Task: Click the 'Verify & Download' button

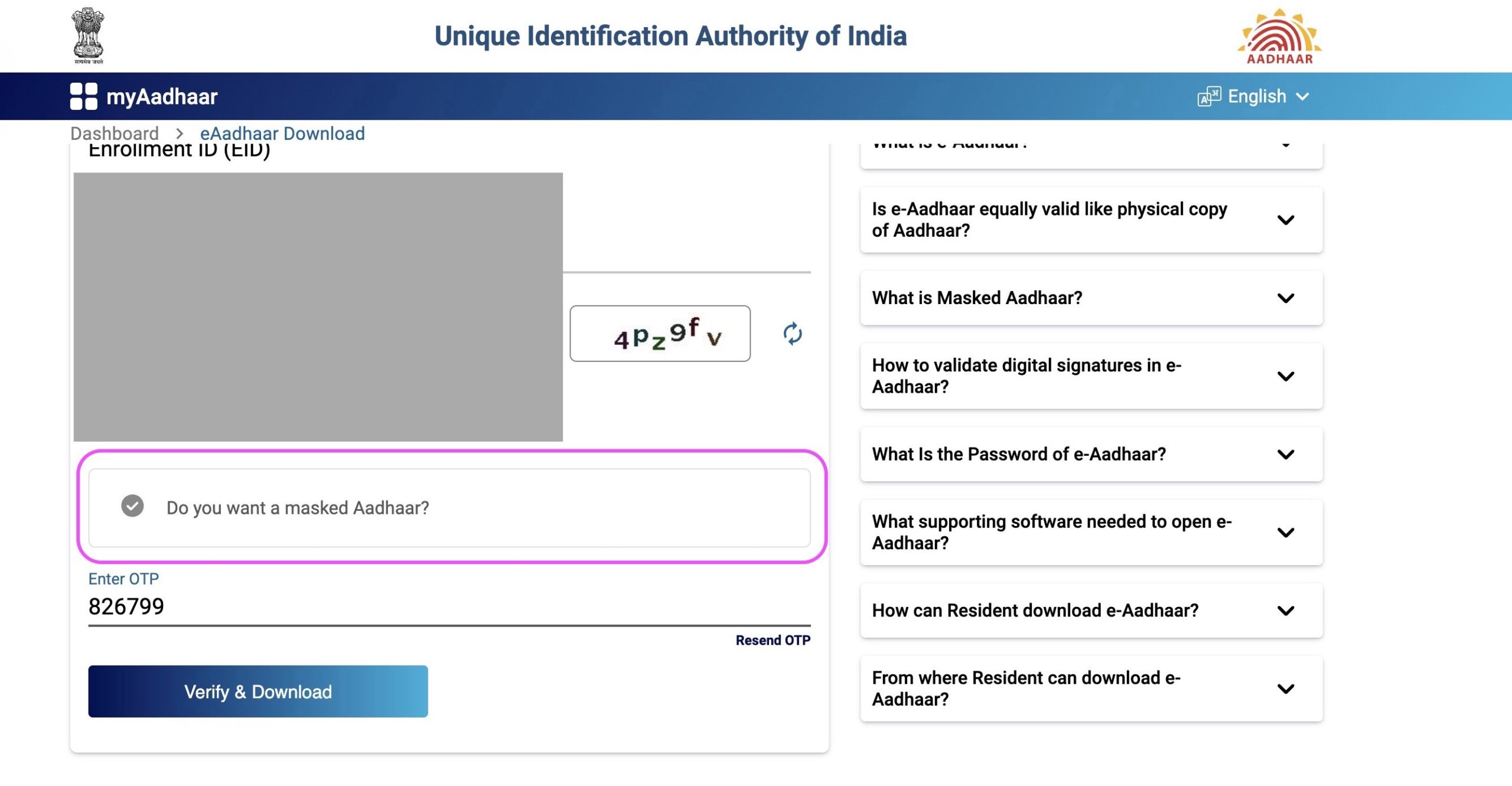Action: pos(257,691)
